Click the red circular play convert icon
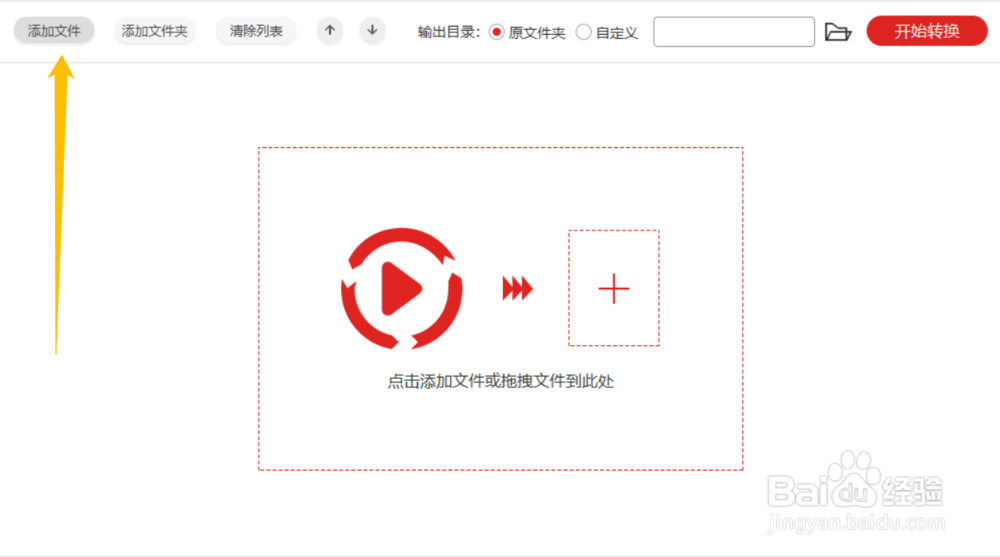This screenshot has width=1000, height=557. pos(401,288)
